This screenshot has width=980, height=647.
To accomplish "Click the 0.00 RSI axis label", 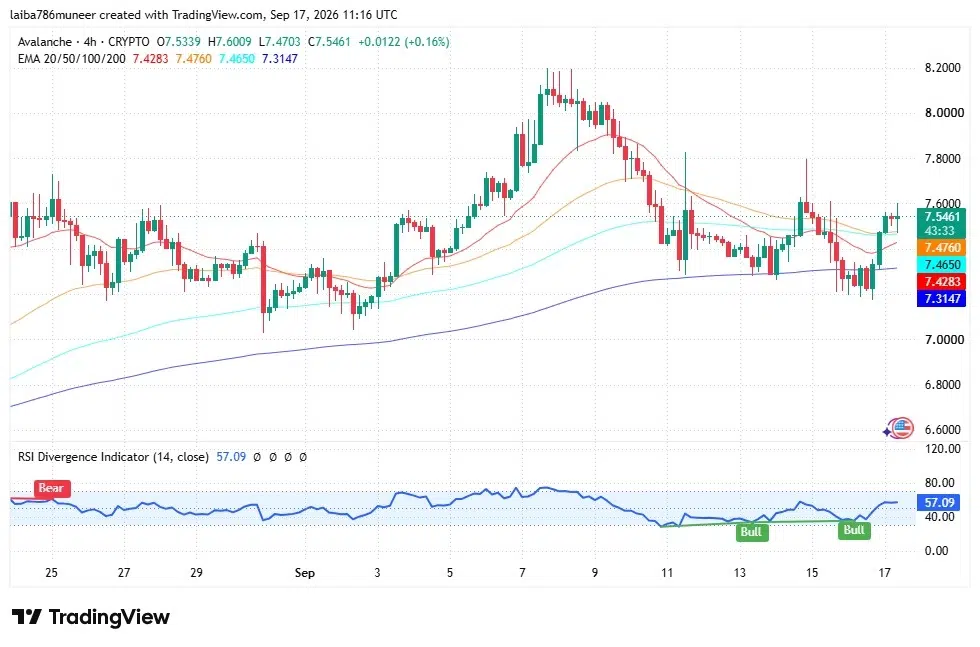I will [937, 551].
